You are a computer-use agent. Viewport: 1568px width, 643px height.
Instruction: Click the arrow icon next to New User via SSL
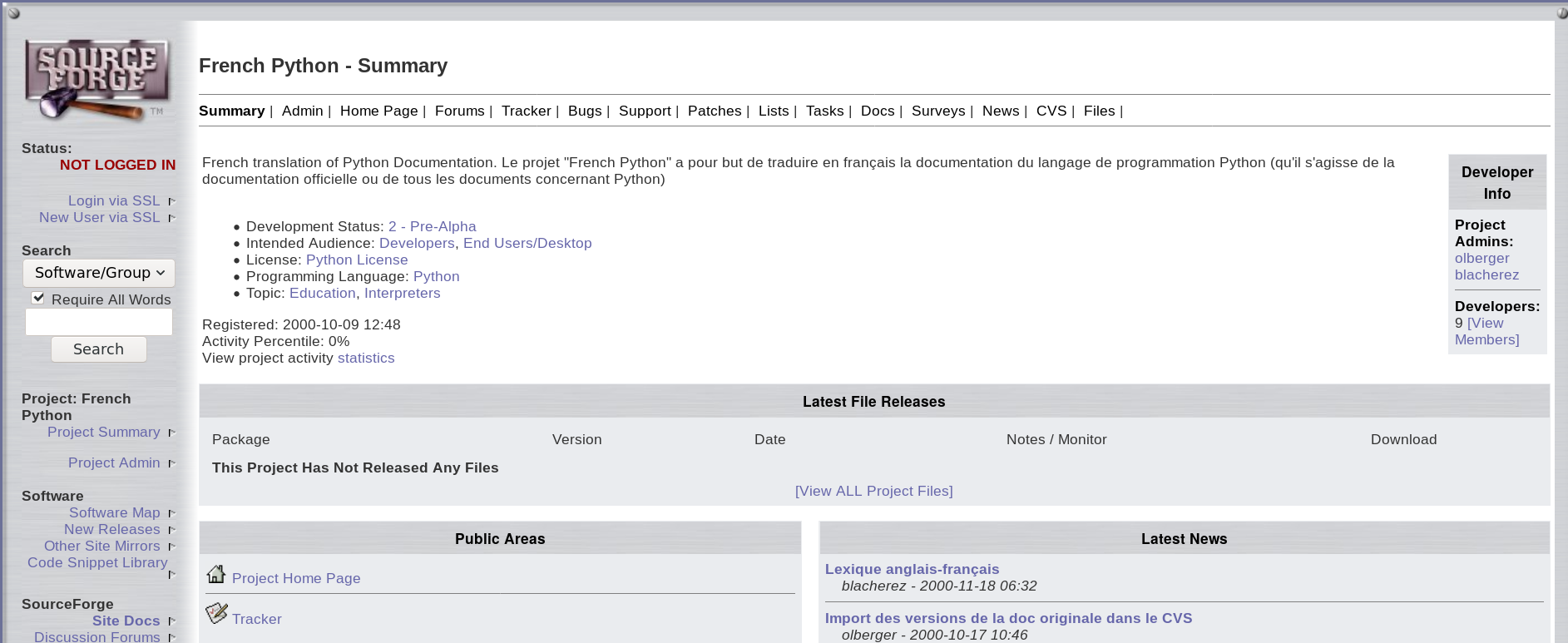coord(171,218)
